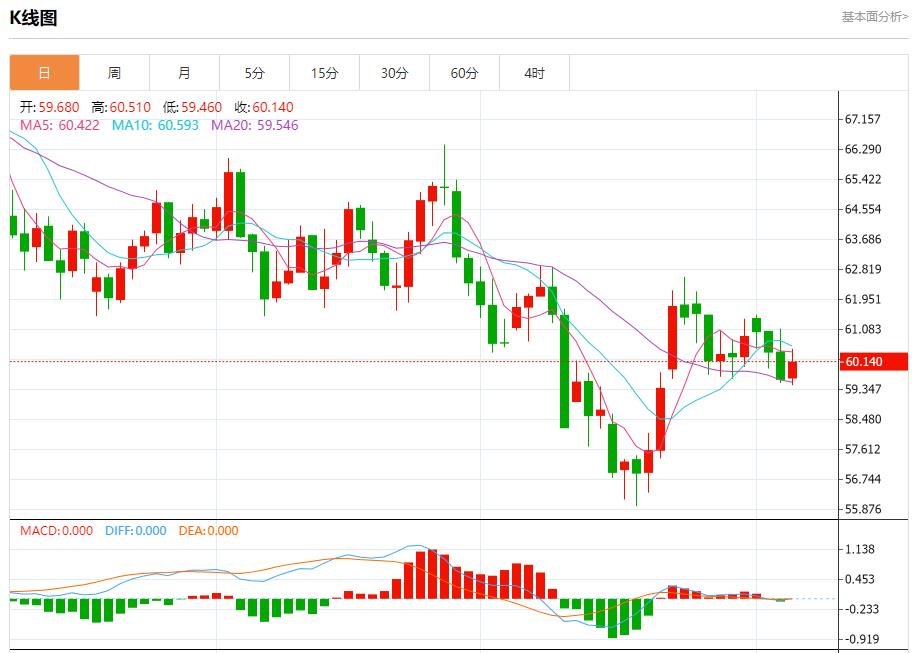The height and width of the screenshot is (653, 912).
Task: Switch to the 周 (weekly) tab
Action: [x=115, y=72]
